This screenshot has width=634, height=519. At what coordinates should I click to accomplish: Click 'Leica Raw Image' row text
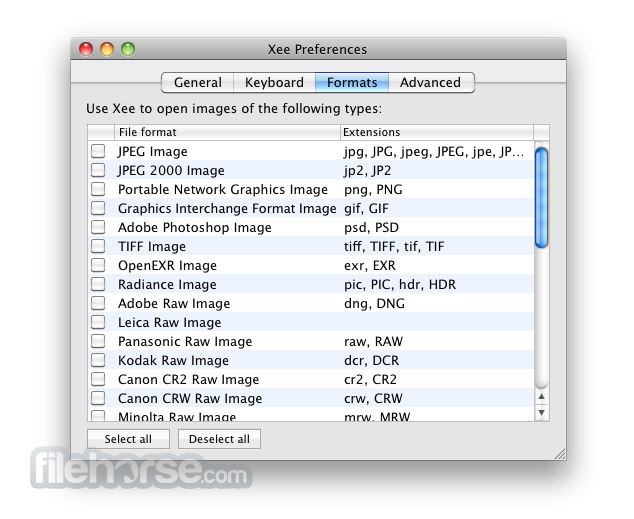point(170,323)
